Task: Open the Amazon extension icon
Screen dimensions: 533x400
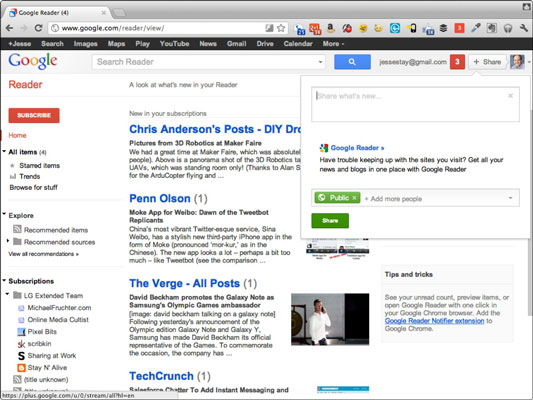Action: pos(330,28)
